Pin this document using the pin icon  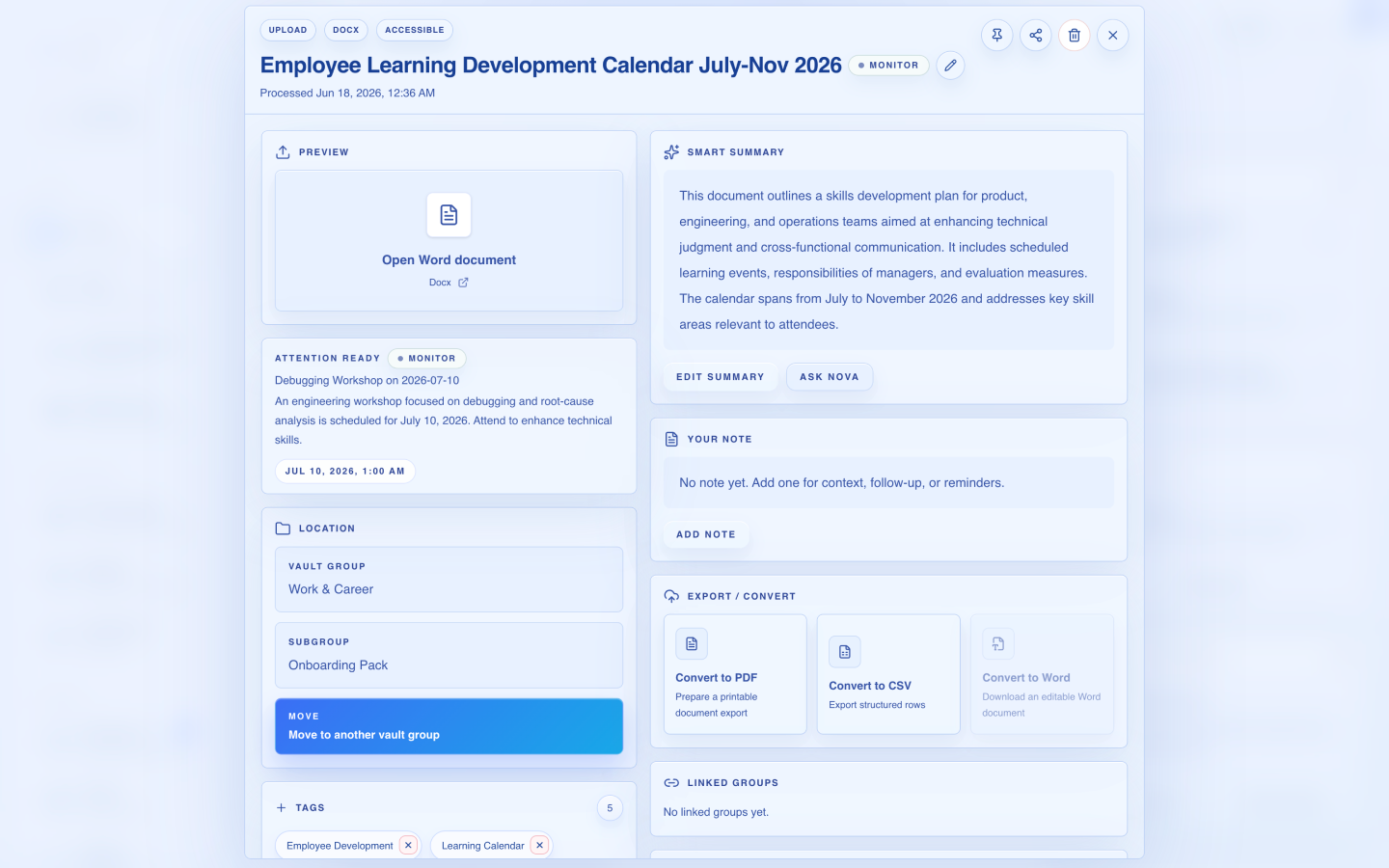pyautogui.click(x=996, y=36)
